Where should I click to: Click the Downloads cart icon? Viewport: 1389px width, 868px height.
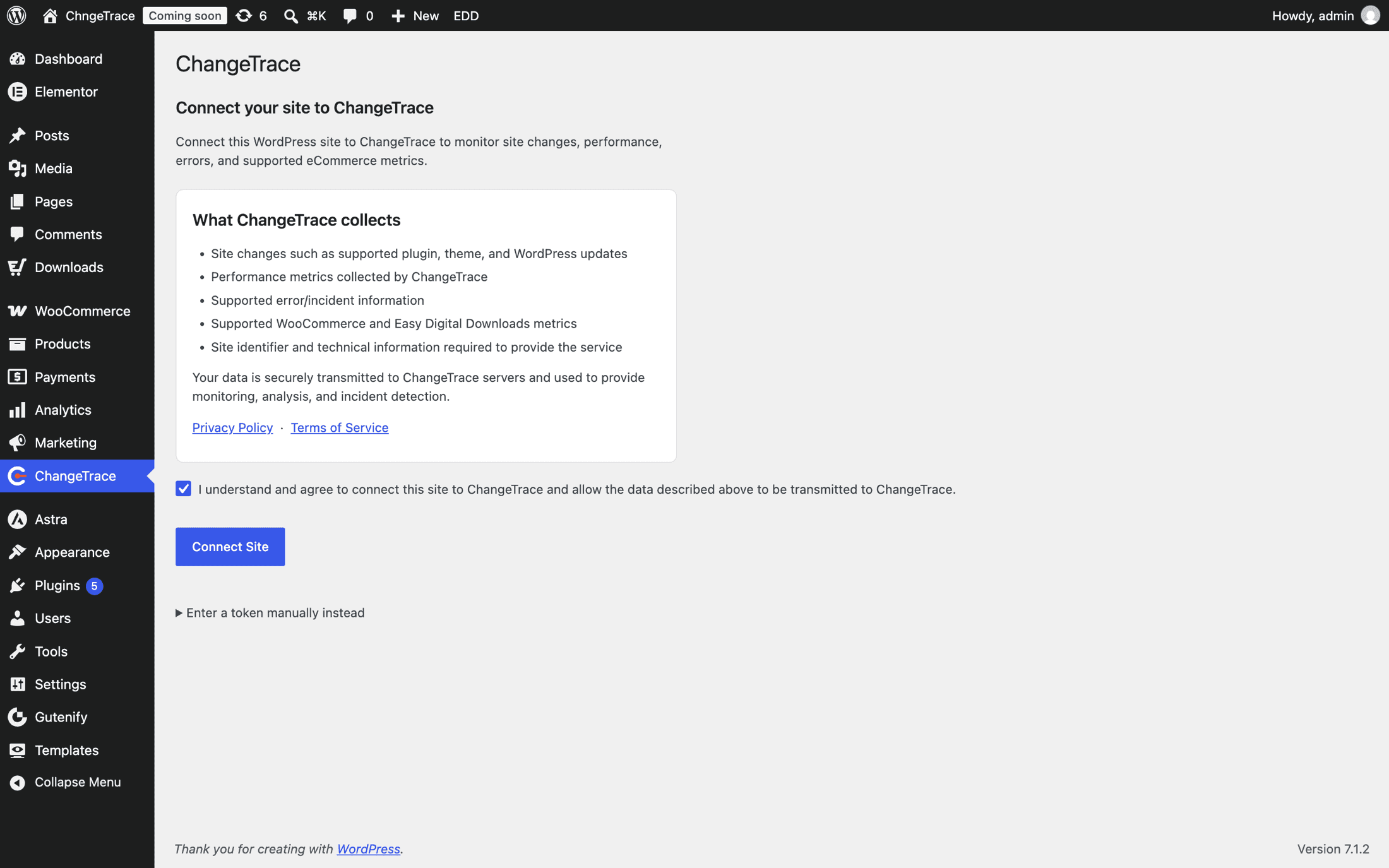tap(18, 267)
